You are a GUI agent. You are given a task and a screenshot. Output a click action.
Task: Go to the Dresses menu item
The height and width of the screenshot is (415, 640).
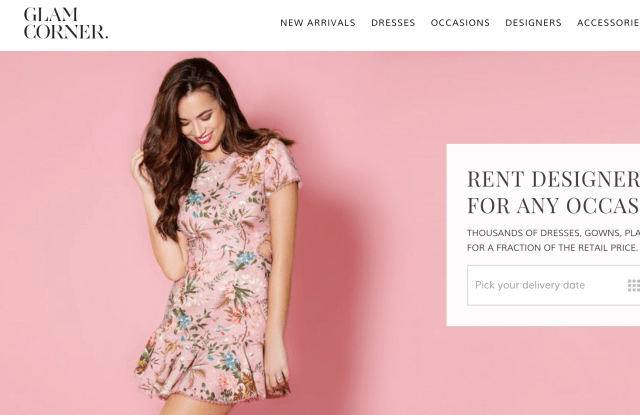pyautogui.click(x=393, y=23)
